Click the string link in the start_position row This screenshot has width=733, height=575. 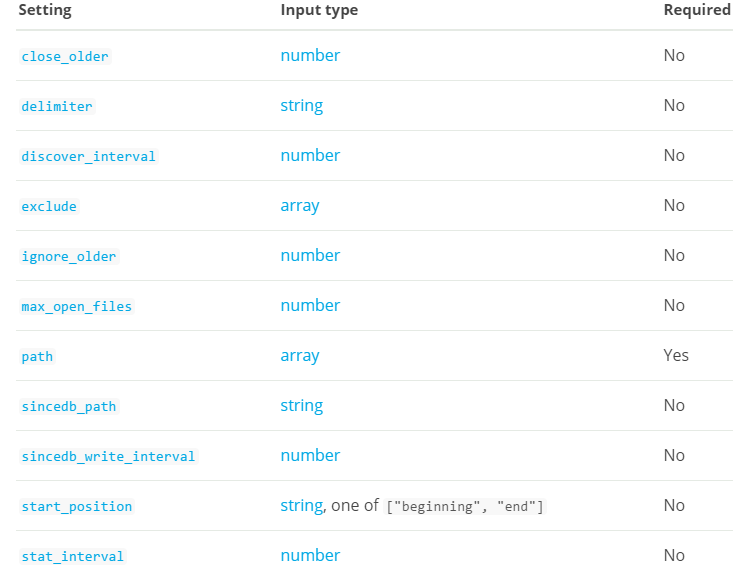click(x=301, y=506)
